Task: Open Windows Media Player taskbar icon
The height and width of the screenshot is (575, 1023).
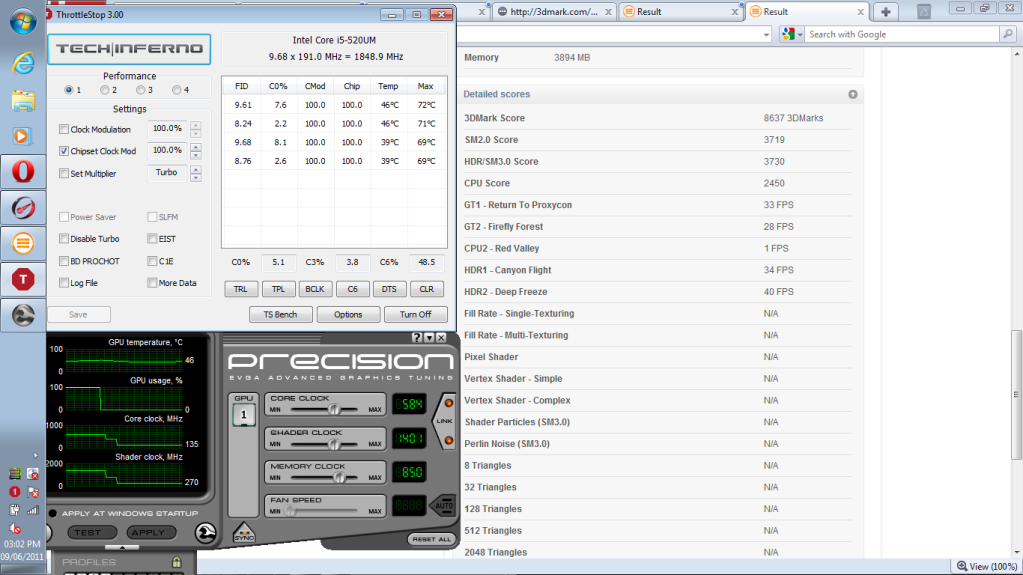Action: coord(23,136)
